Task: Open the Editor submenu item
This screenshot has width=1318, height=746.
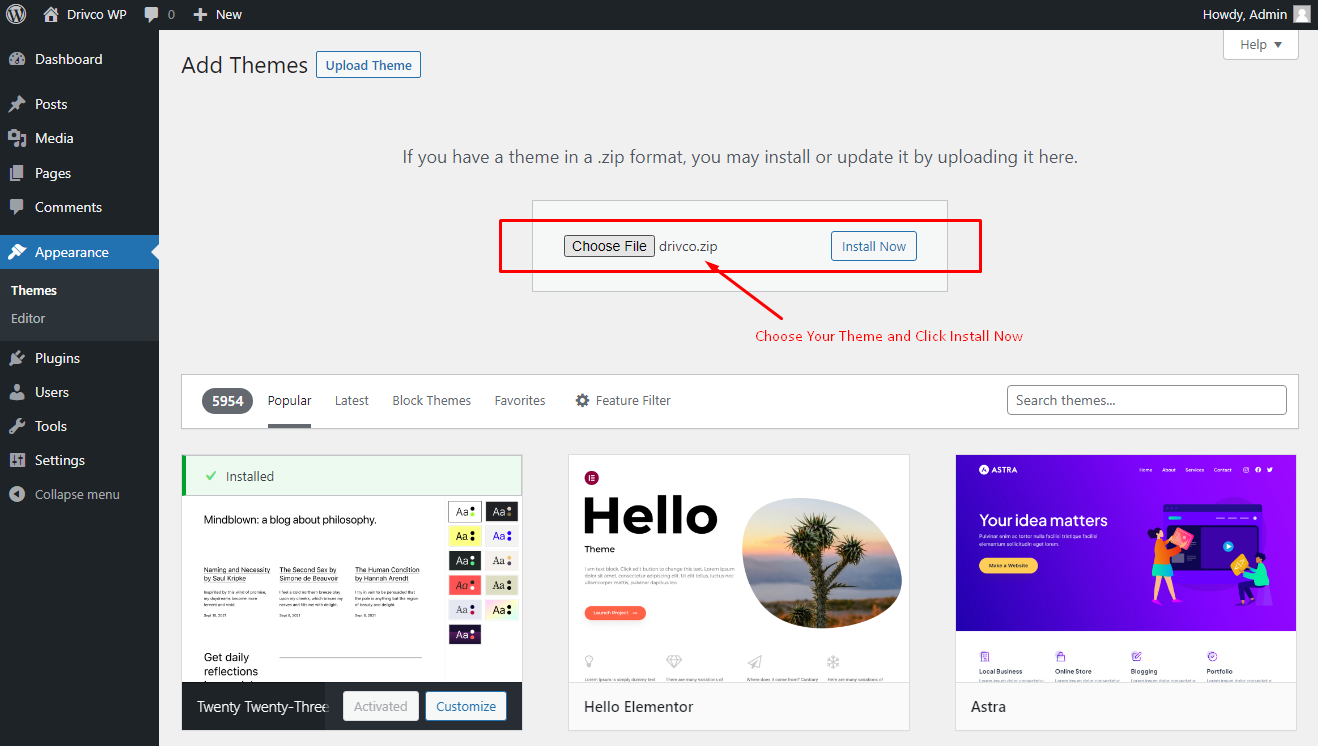Action: [28, 318]
